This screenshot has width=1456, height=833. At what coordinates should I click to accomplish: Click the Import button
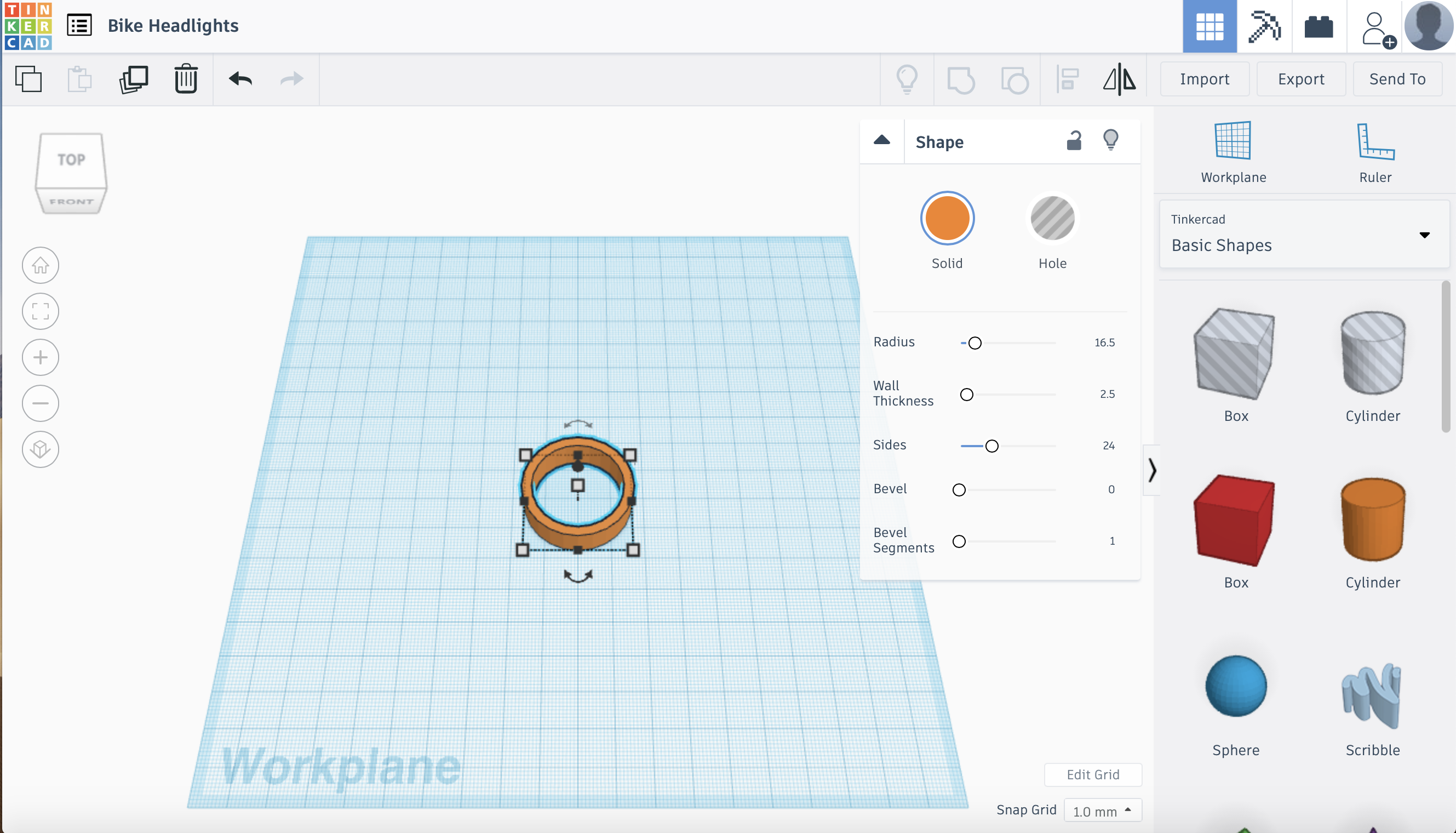(x=1204, y=79)
